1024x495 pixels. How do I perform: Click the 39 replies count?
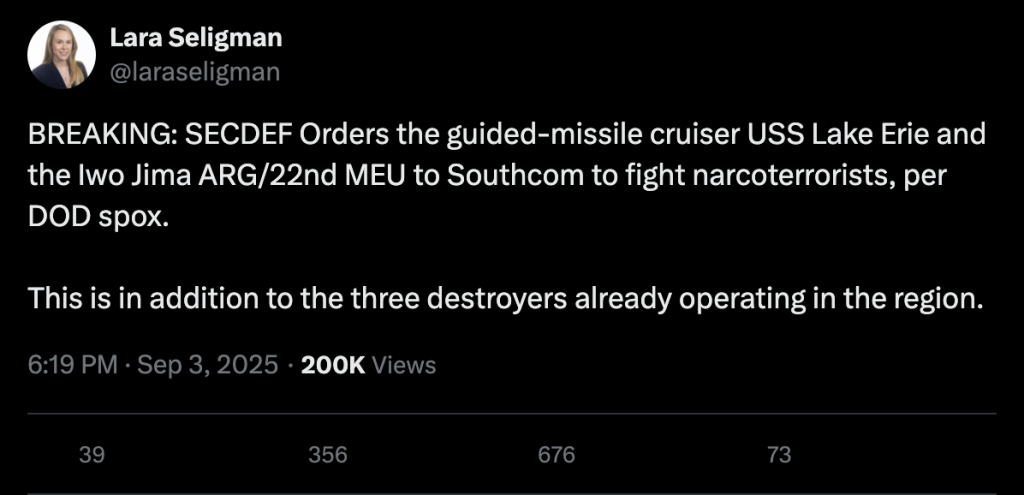click(92, 455)
